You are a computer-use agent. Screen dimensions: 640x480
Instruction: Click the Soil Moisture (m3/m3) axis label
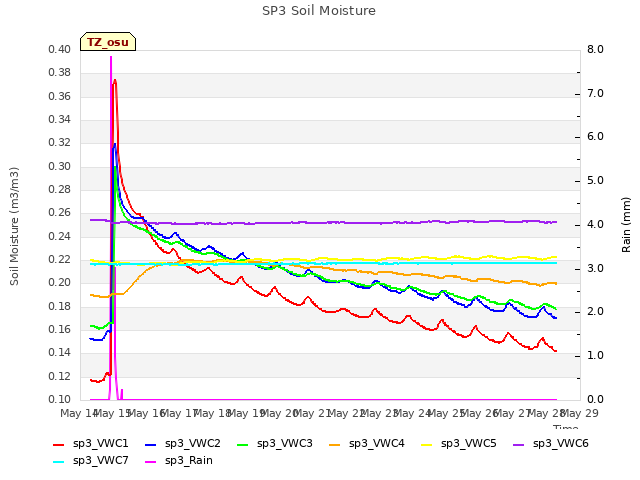click(x=14, y=226)
